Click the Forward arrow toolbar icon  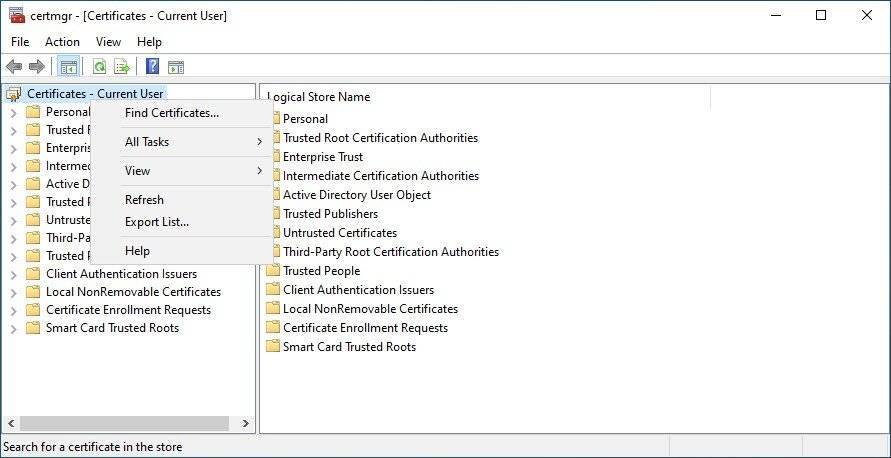pos(37,67)
